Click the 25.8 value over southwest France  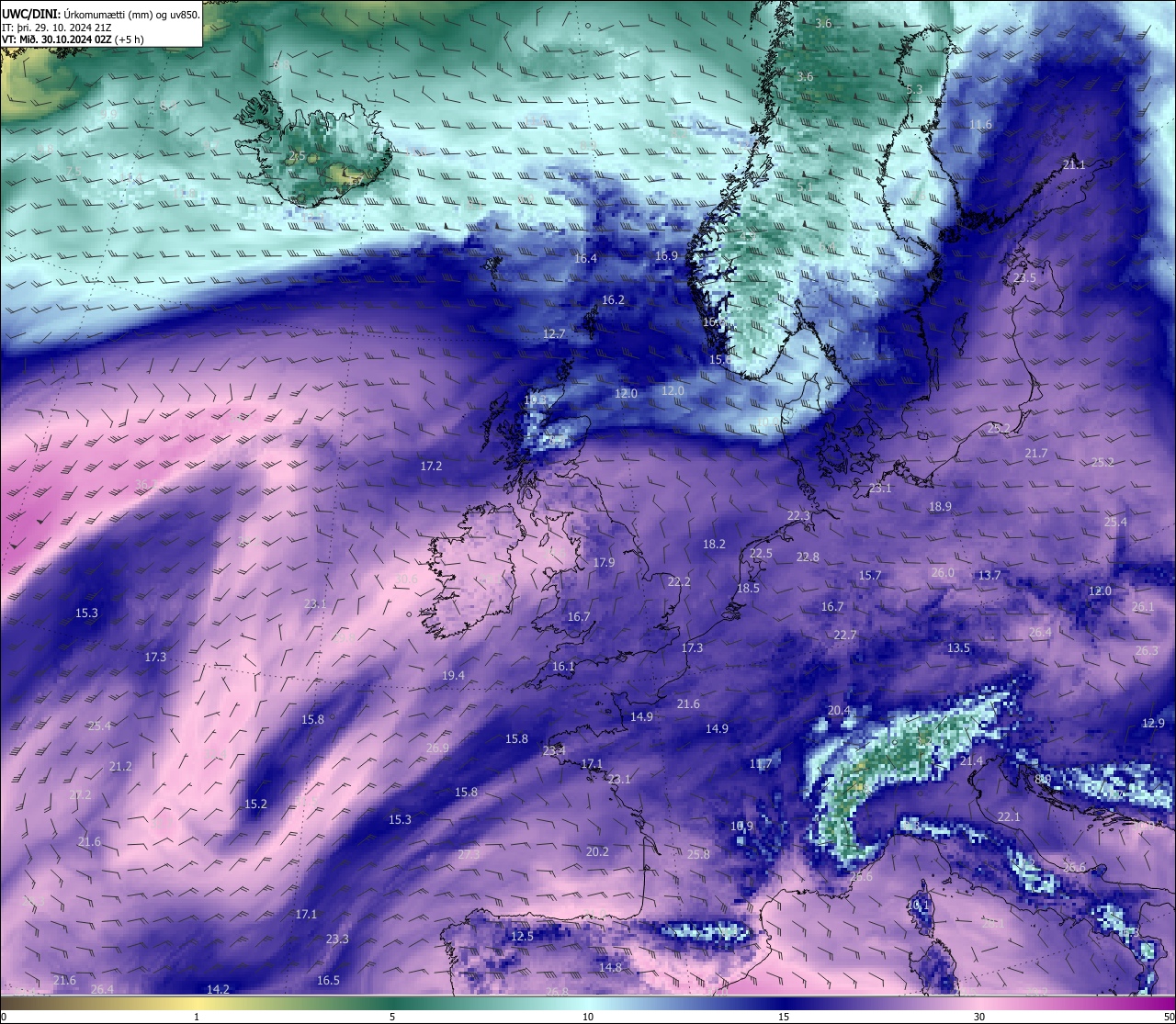698,854
